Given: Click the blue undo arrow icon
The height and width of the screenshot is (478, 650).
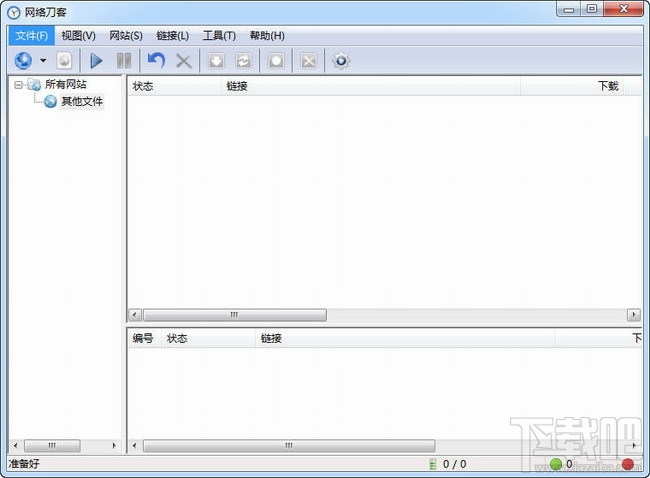Looking at the screenshot, I should click(156, 61).
